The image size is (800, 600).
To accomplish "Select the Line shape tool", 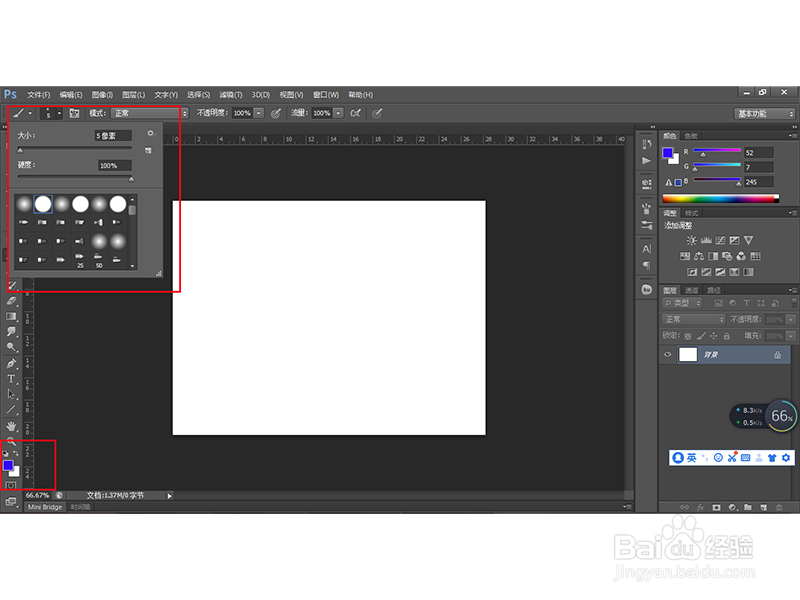I will point(12,410).
